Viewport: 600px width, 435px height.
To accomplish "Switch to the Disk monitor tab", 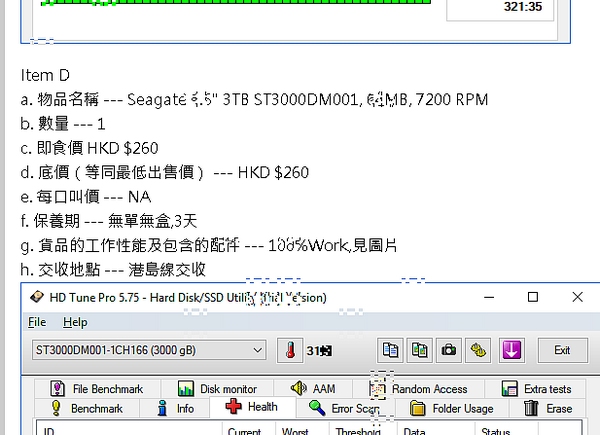I will (x=217, y=389).
